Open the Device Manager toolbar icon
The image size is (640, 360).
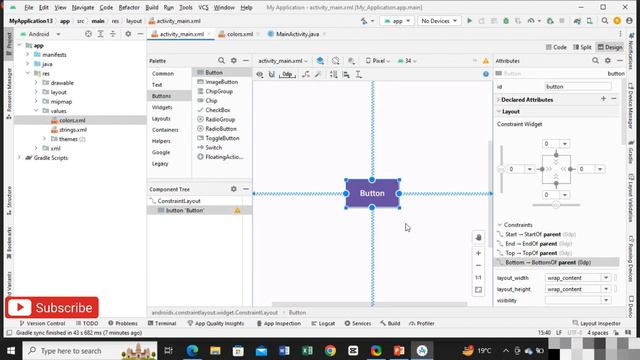click(x=590, y=21)
